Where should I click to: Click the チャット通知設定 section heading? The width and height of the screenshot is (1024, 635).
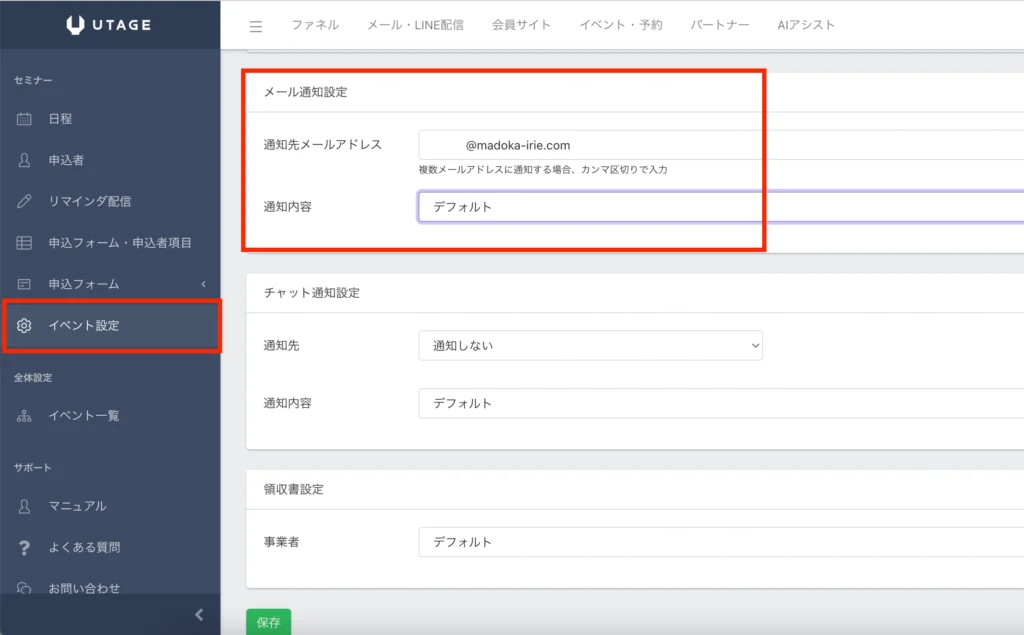[312, 293]
